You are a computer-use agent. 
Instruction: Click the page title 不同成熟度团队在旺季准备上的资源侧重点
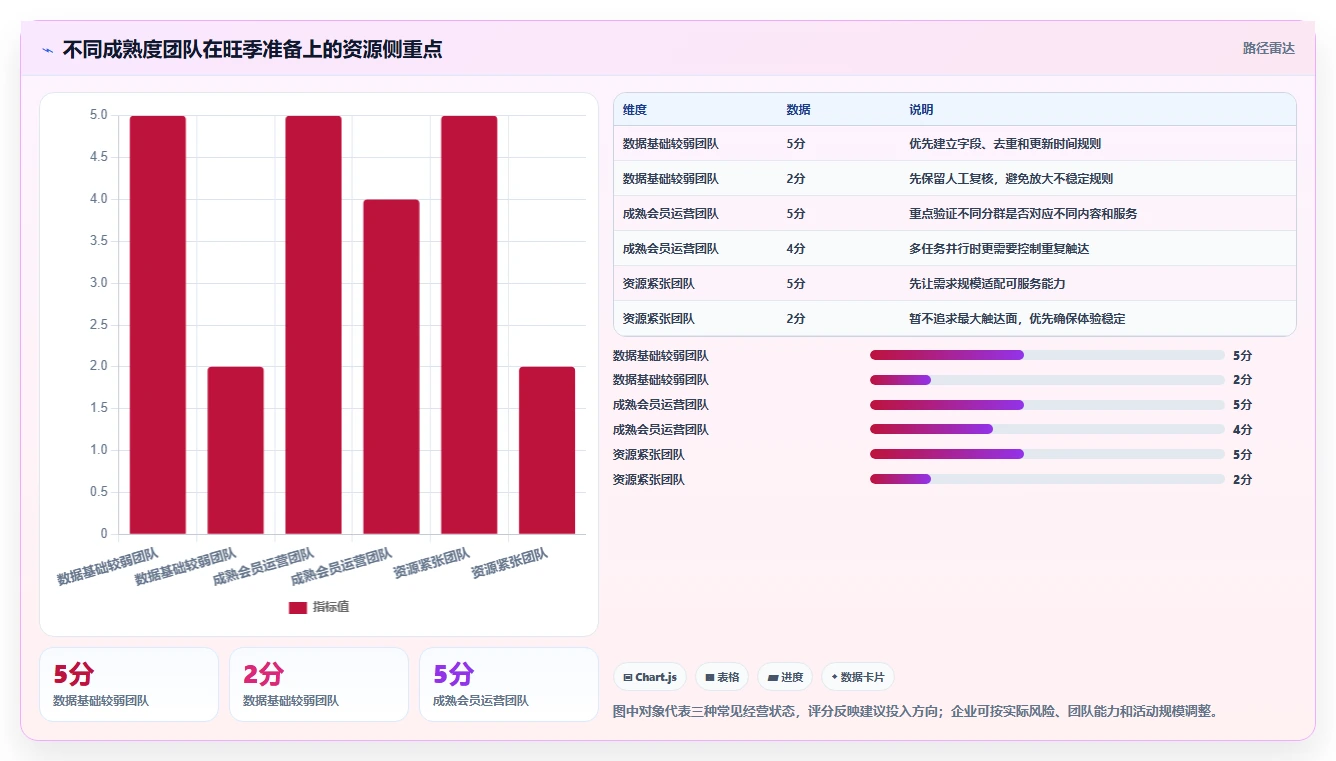point(252,49)
